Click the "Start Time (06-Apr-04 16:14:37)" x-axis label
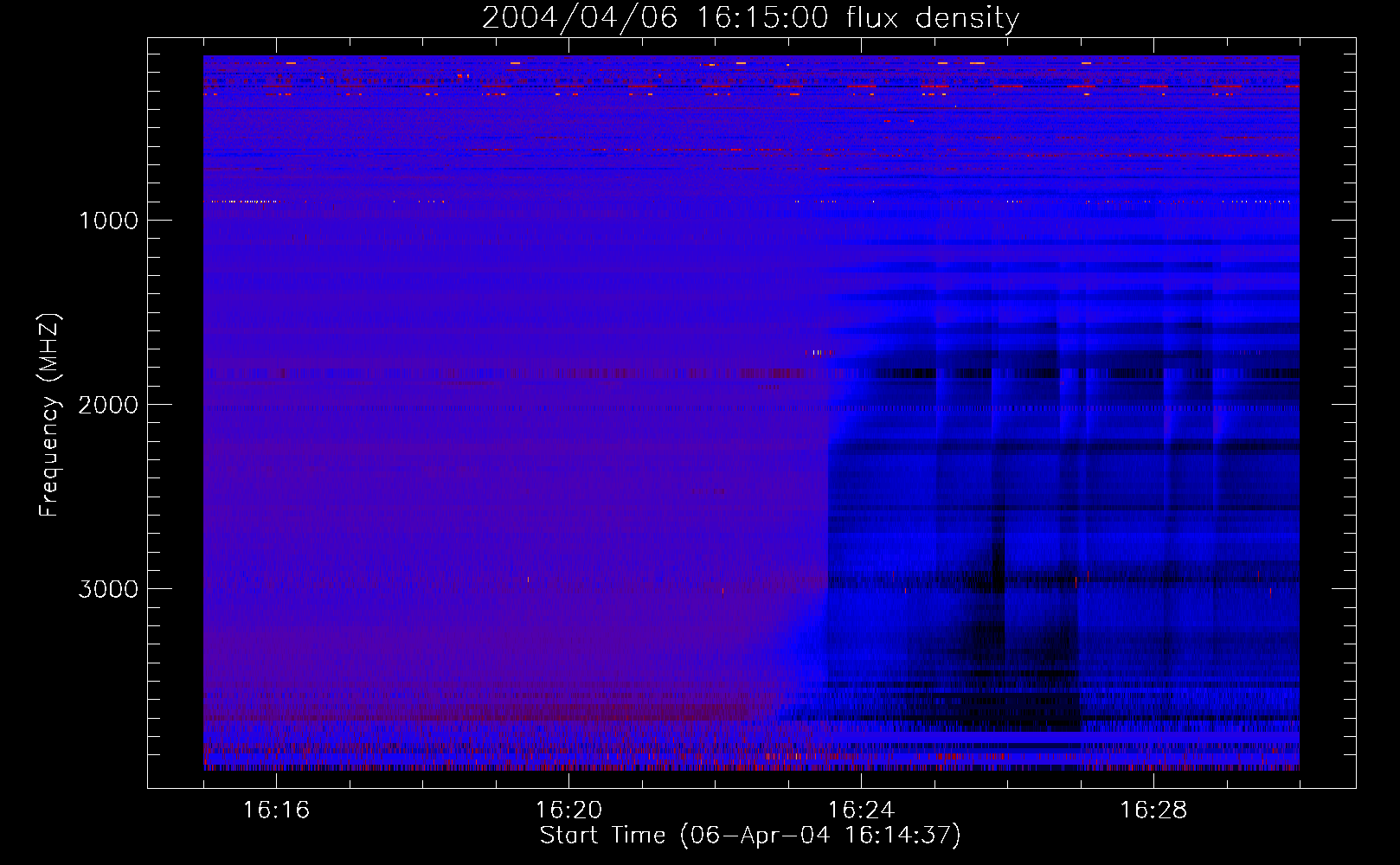The height and width of the screenshot is (865, 1400). (750, 836)
